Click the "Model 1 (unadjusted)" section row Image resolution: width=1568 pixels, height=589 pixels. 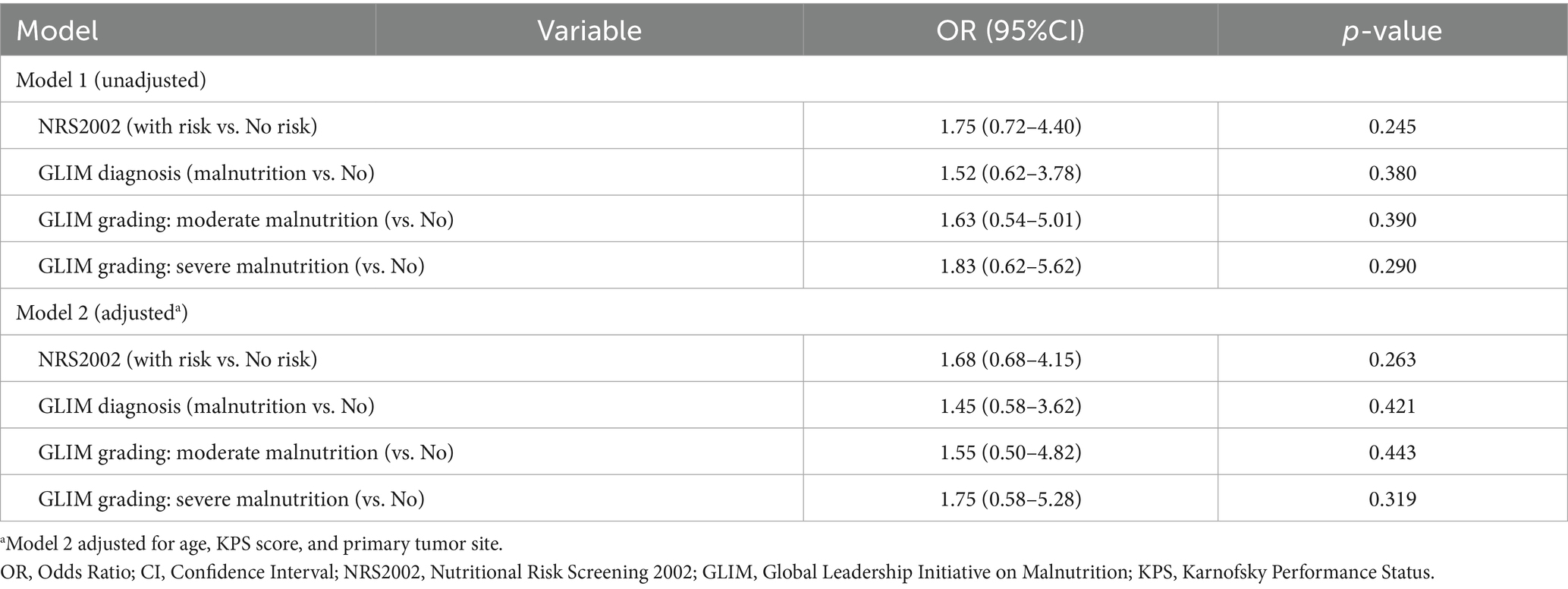point(111,80)
